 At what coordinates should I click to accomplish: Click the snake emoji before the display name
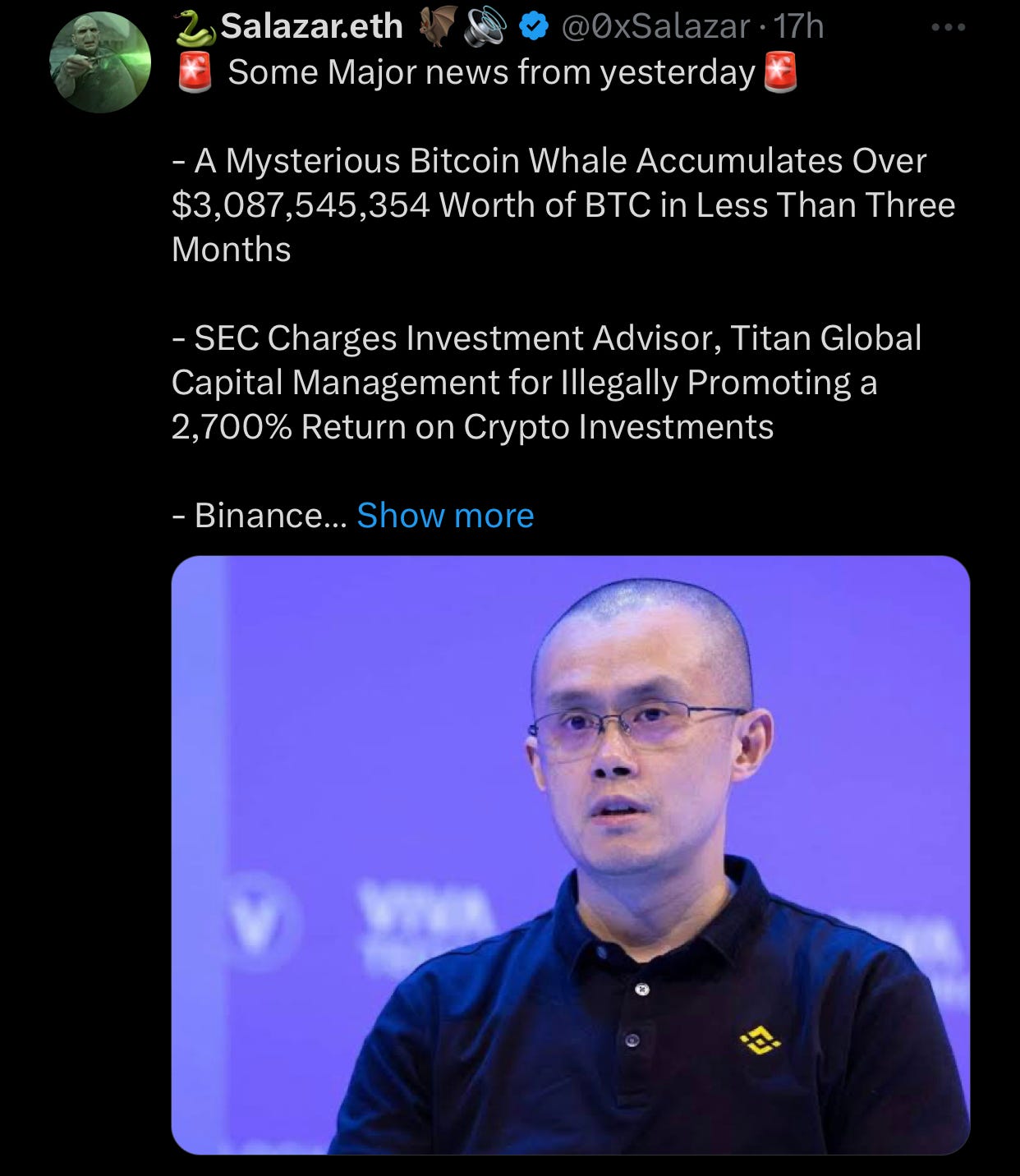click(x=194, y=28)
